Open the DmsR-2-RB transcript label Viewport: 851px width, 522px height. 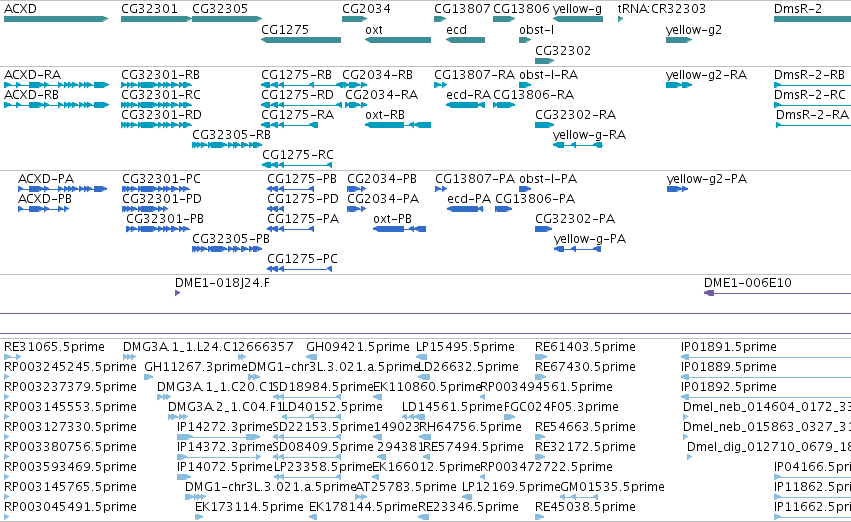(x=809, y=75)
